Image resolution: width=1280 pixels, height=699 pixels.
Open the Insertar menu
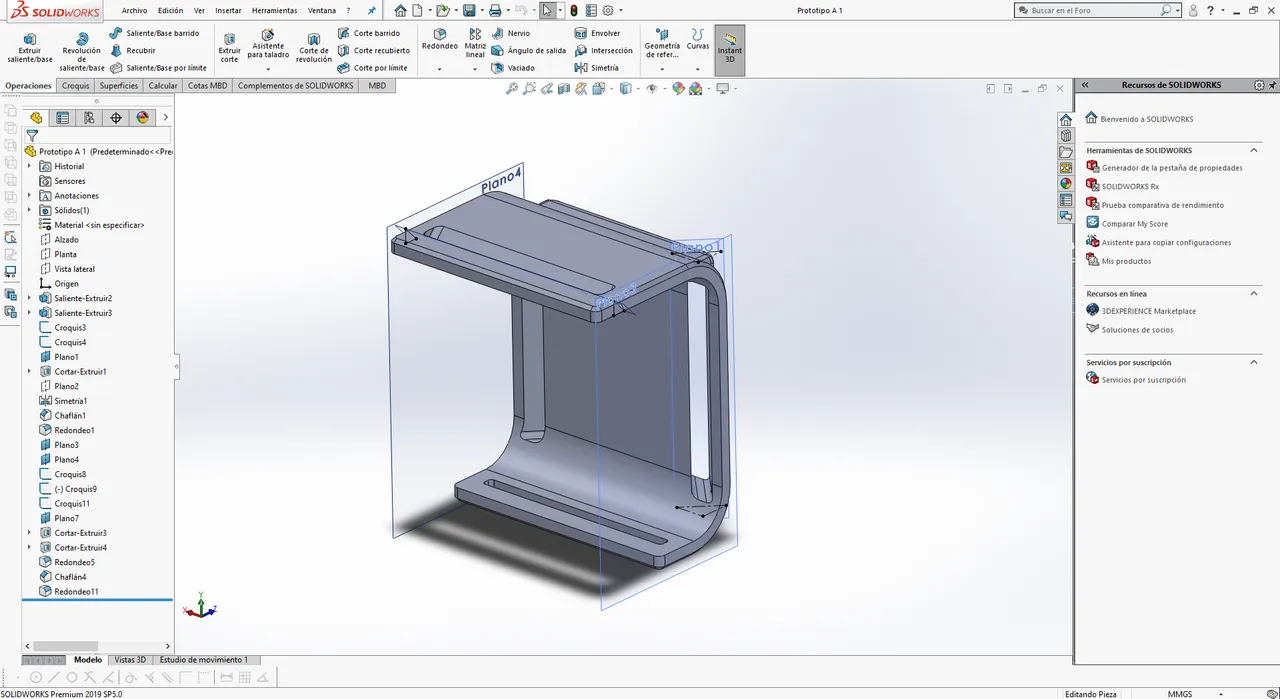228,10
